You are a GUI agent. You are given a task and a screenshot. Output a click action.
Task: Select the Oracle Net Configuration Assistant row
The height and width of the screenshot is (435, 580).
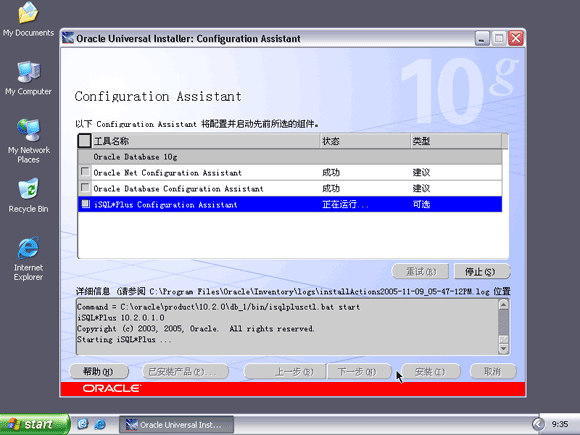click(x=290, y=172)
